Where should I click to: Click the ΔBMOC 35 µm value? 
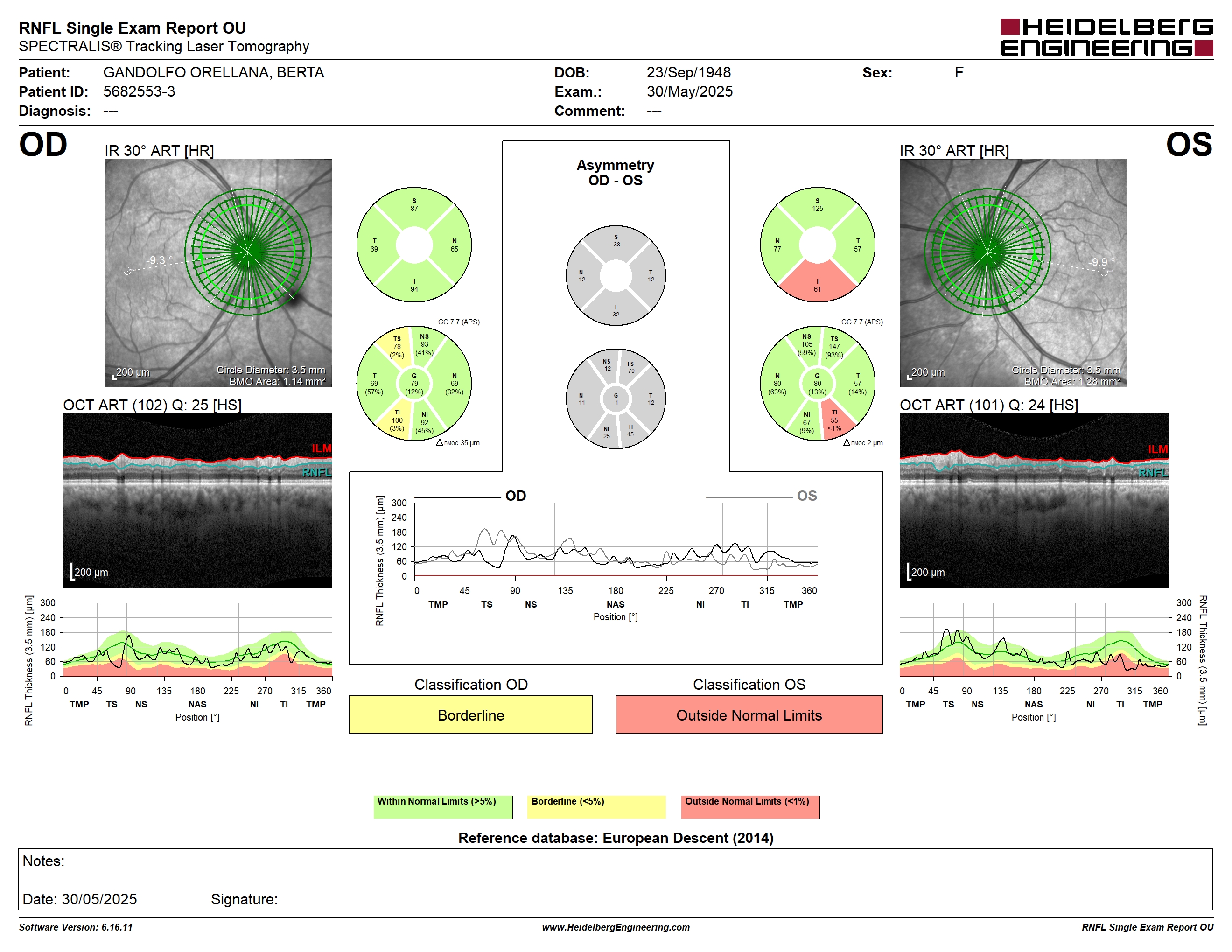(x=458, y=443)
